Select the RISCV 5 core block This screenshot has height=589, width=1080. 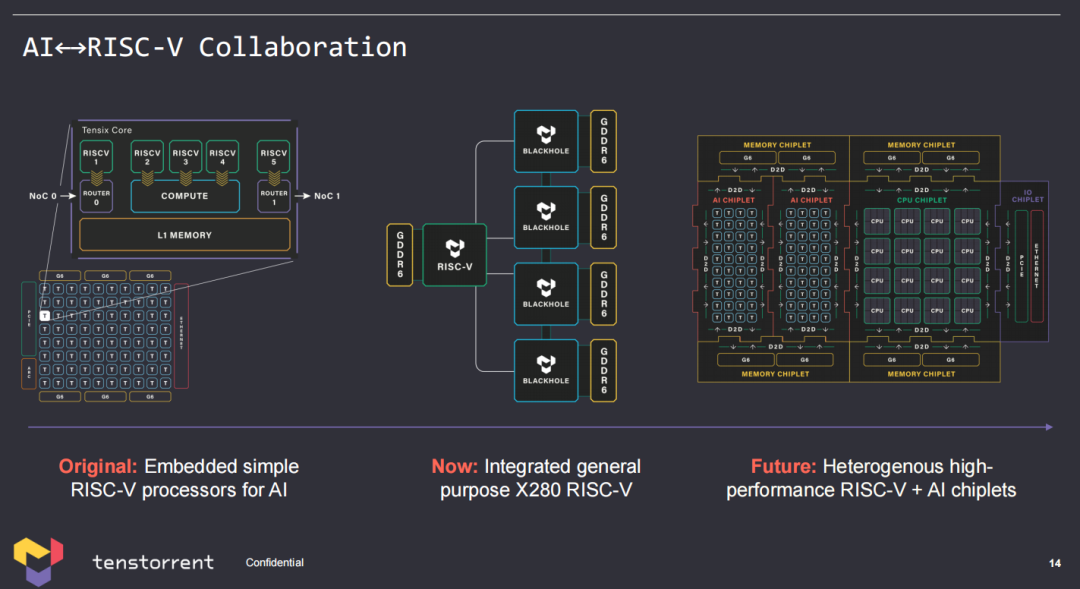pyautogui.click(x=274, y=158)
